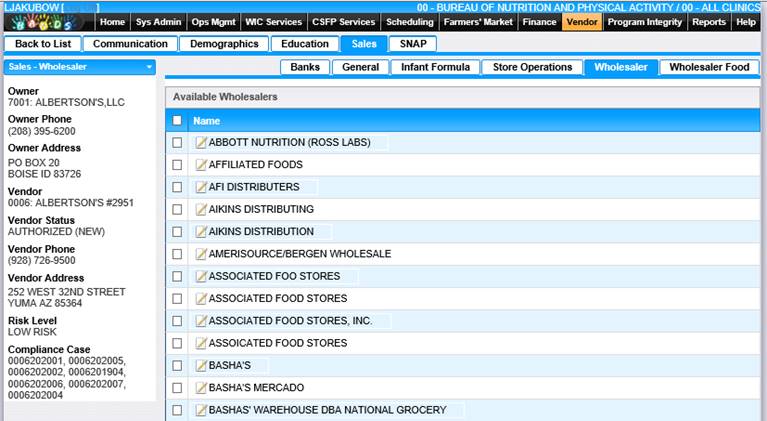
Task: Click owner phone (208) 395-6200
Action: (x=42, y=131)
